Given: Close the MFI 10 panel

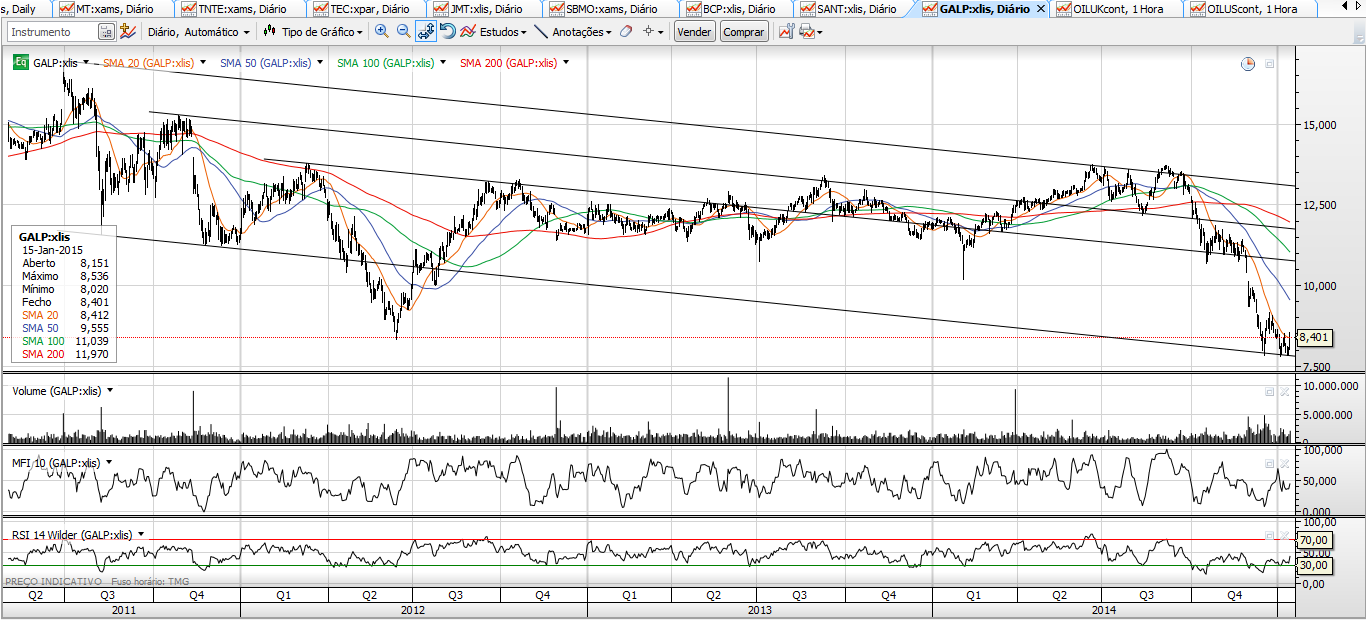Looking at the screenshot, I should pyautogui.click(x=1284, y=464).
